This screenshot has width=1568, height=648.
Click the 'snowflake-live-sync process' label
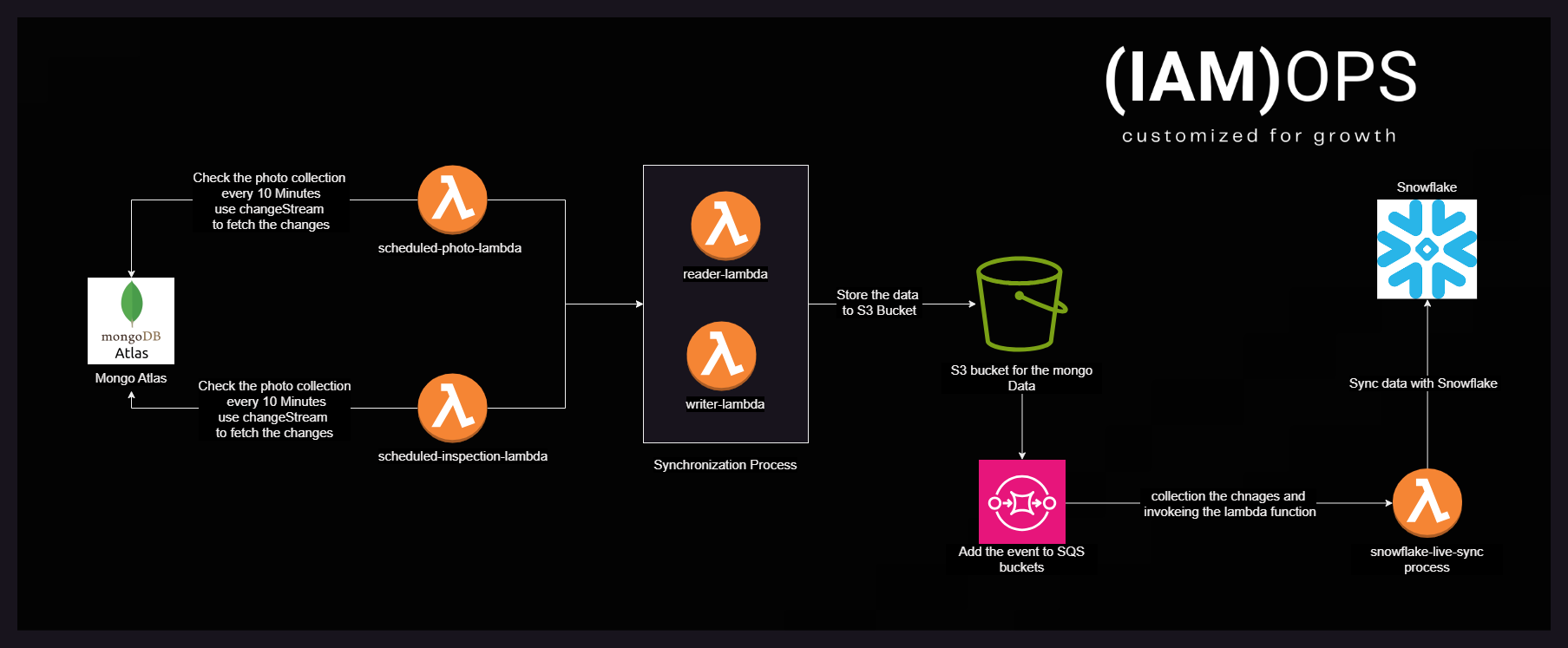(x=1427, y=560)
